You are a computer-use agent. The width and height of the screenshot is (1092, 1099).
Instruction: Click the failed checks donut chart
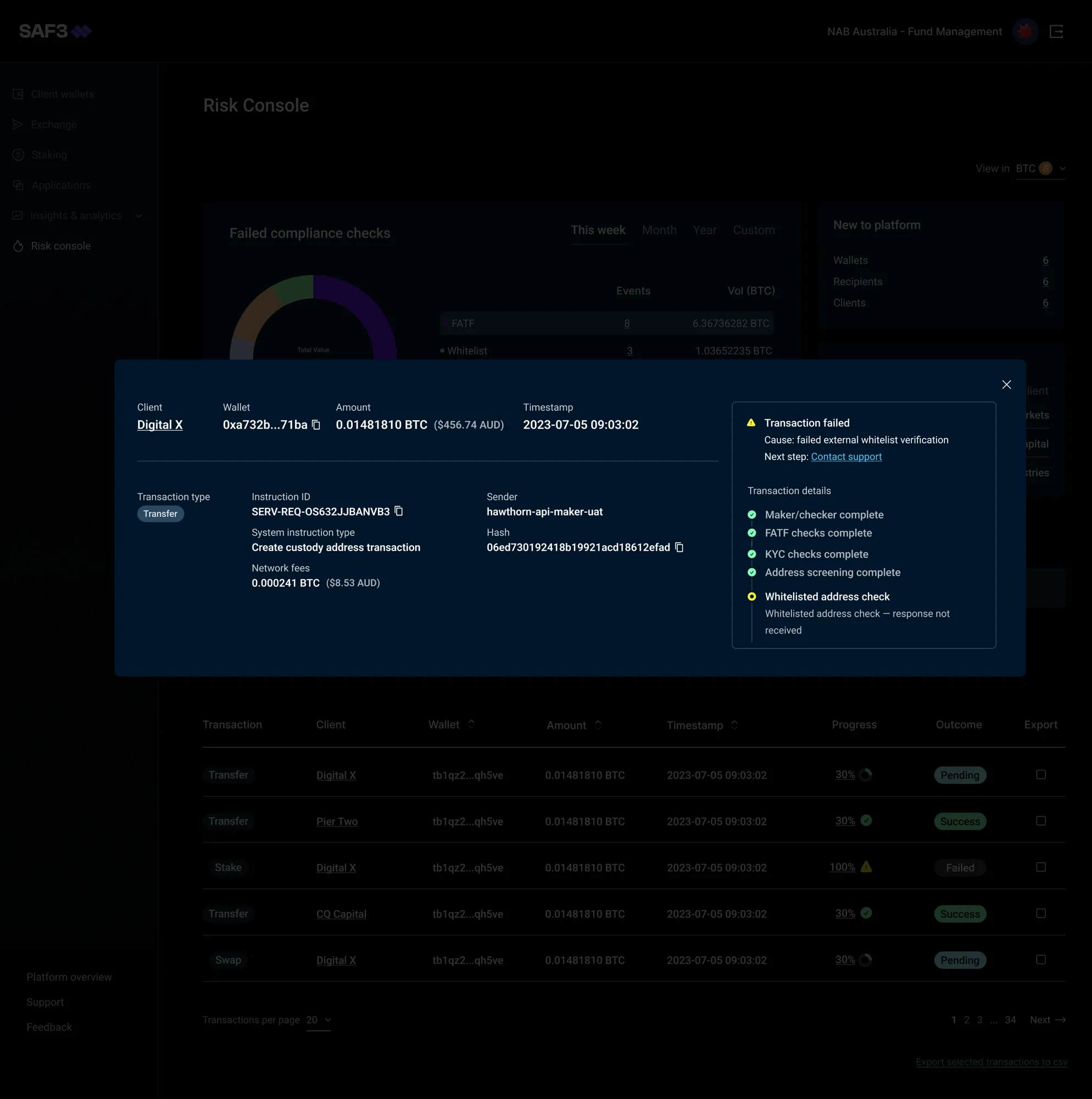[x=313, y=319]
